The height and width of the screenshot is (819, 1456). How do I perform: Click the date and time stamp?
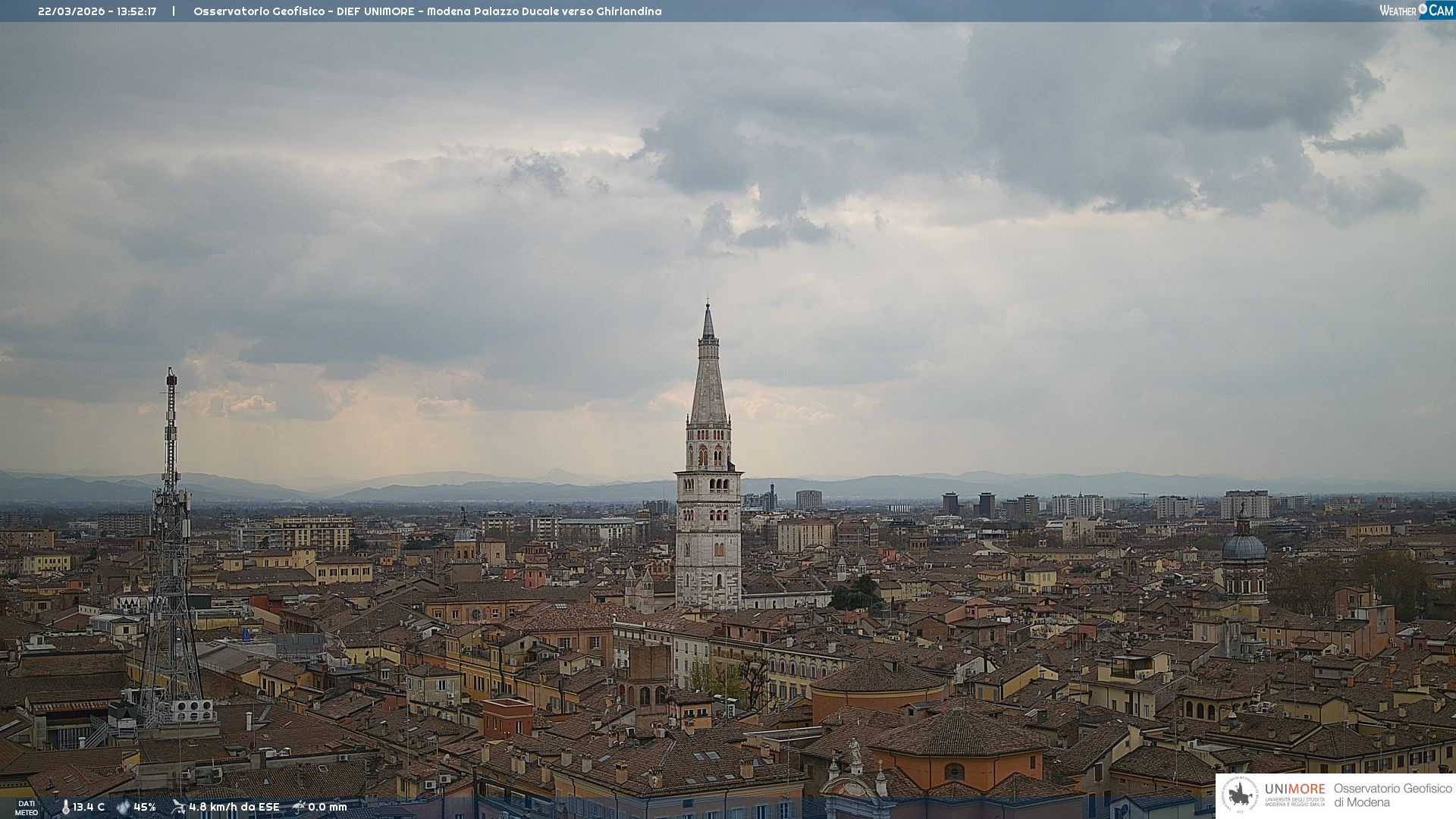97,11
